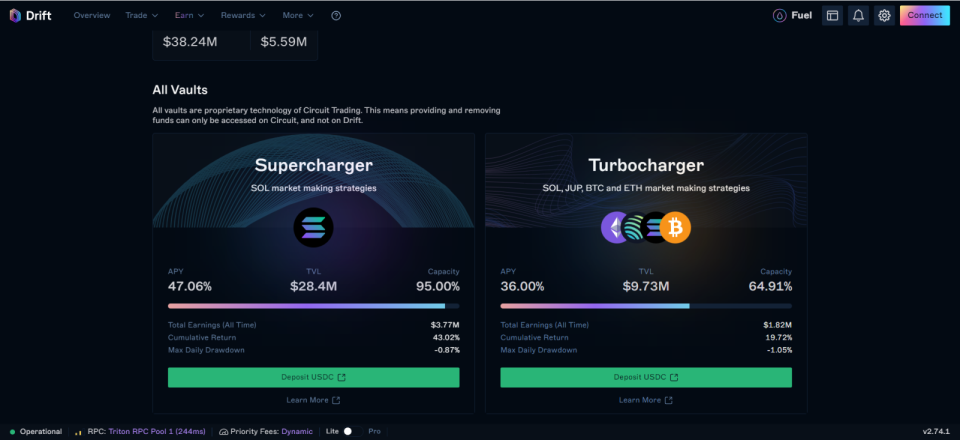Open the notifications bell icon
The width and height of the screenshot is (960, 440).
click(858, 16)
